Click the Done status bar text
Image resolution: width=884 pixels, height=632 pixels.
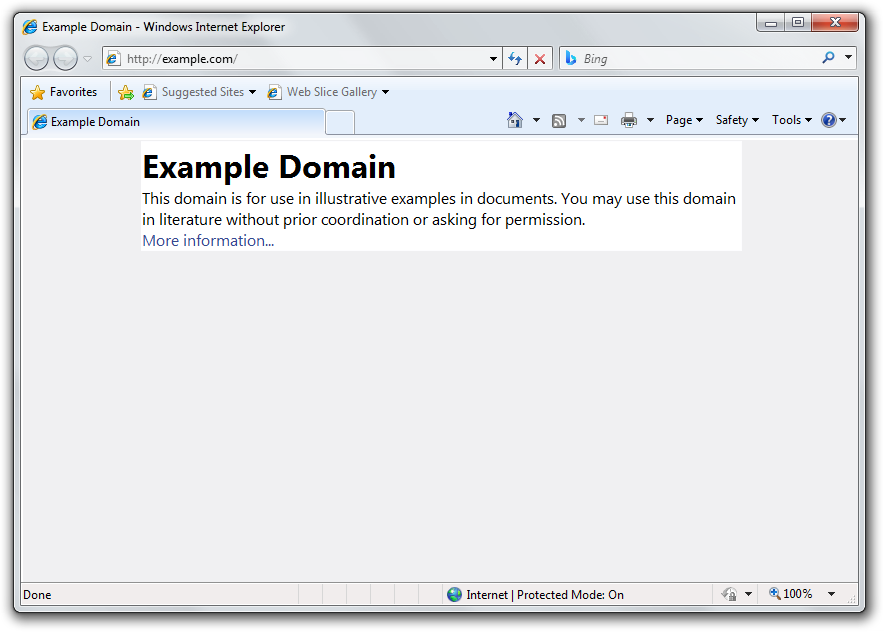37,595
